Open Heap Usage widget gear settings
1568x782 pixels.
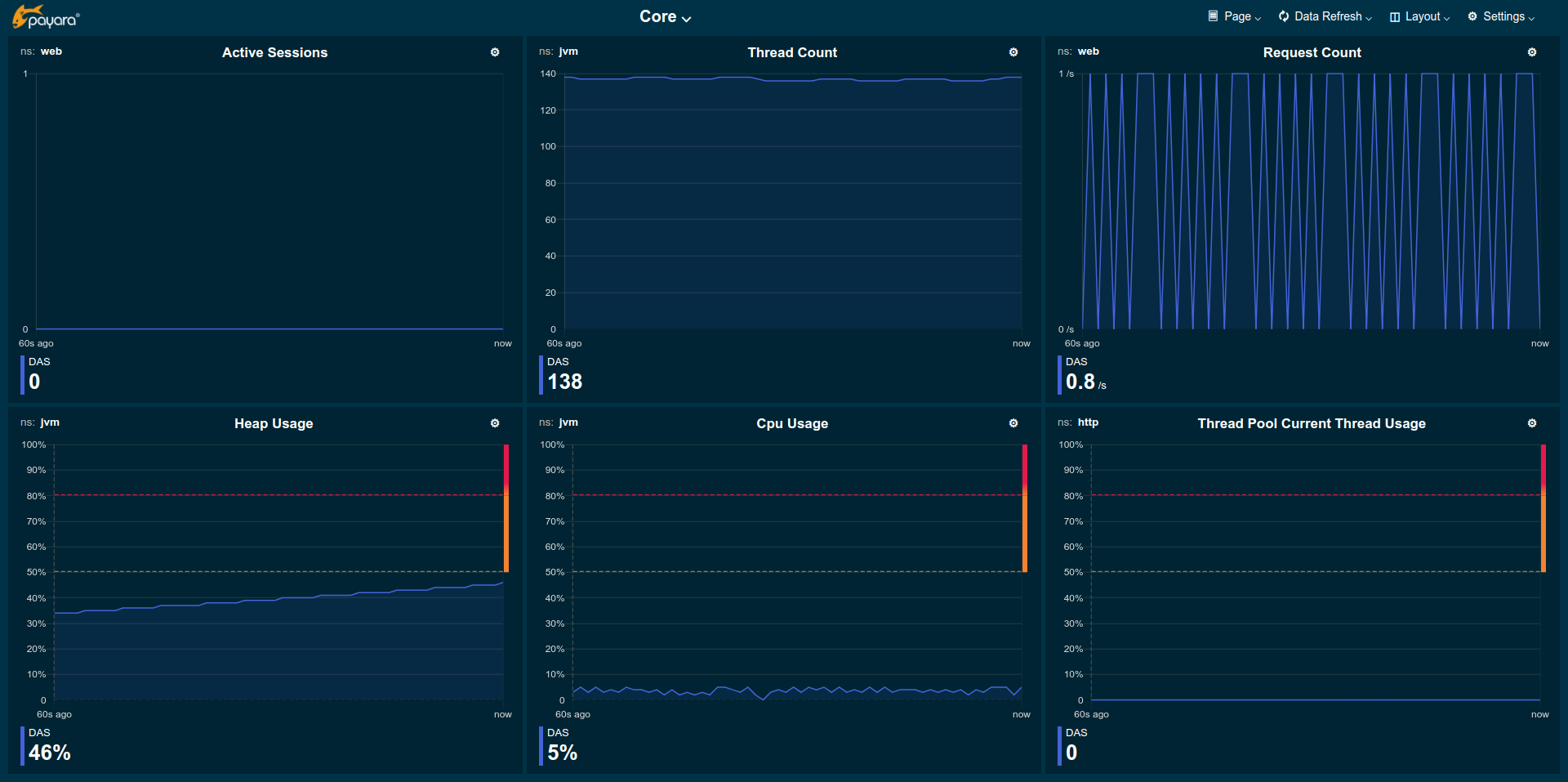coord(495,423)
